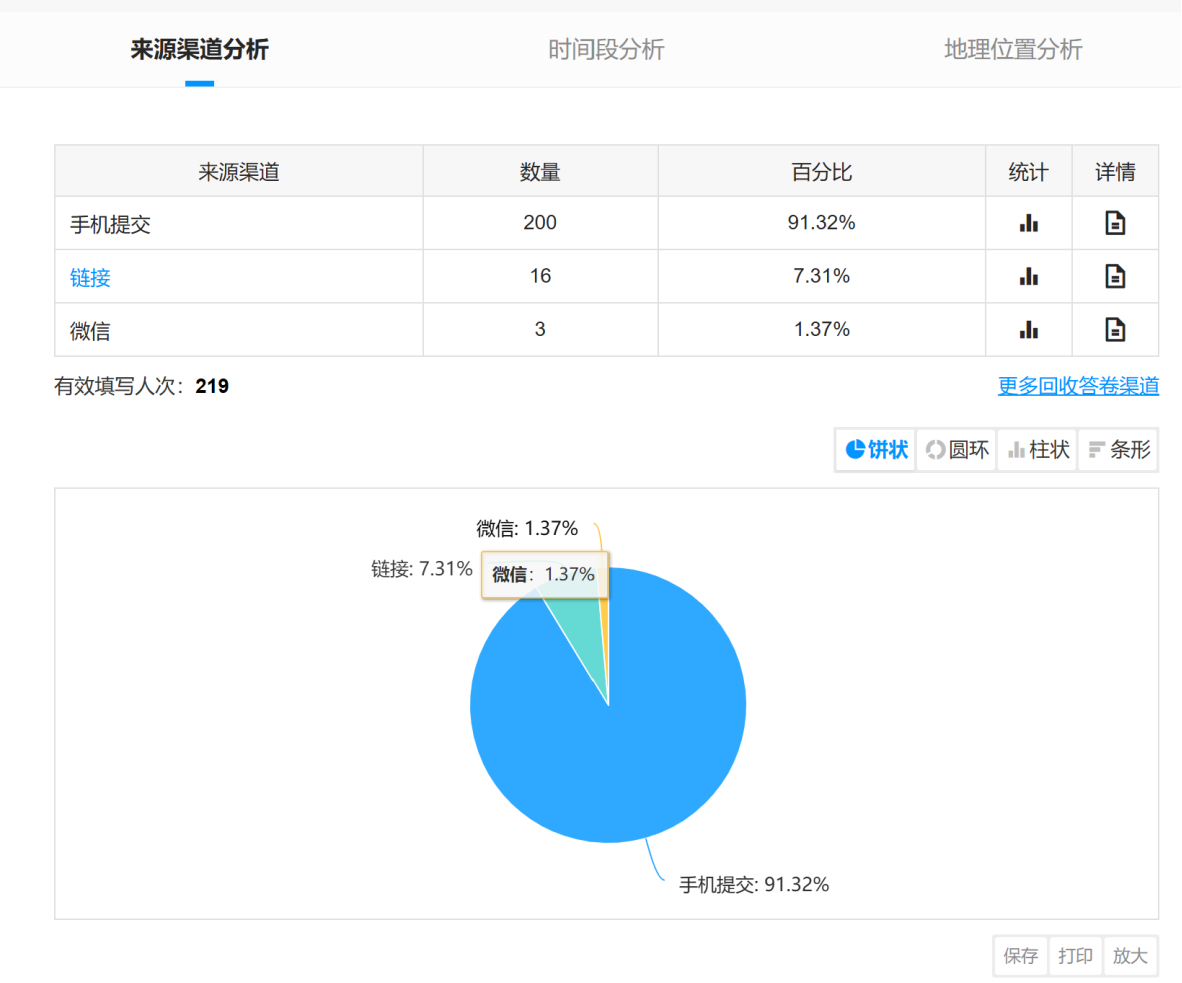The image size is (1182, 983).
Task: Click 放大 to enlarge the chart
Action: pyautogui.click(x=1130, y=956)
